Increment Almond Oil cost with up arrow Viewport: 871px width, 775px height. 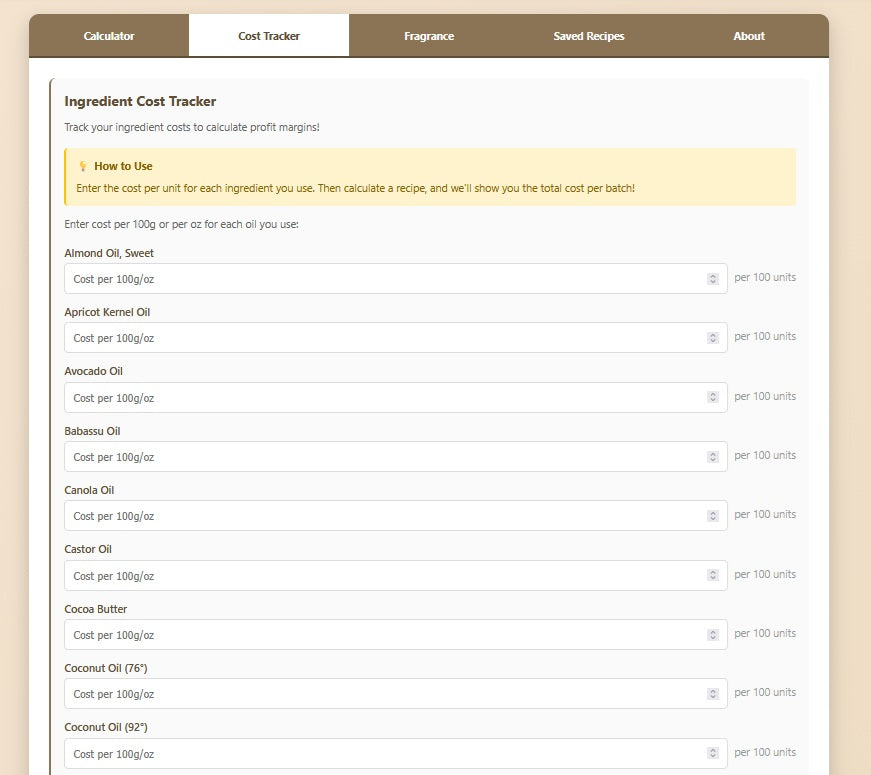(x=712, y=275)
